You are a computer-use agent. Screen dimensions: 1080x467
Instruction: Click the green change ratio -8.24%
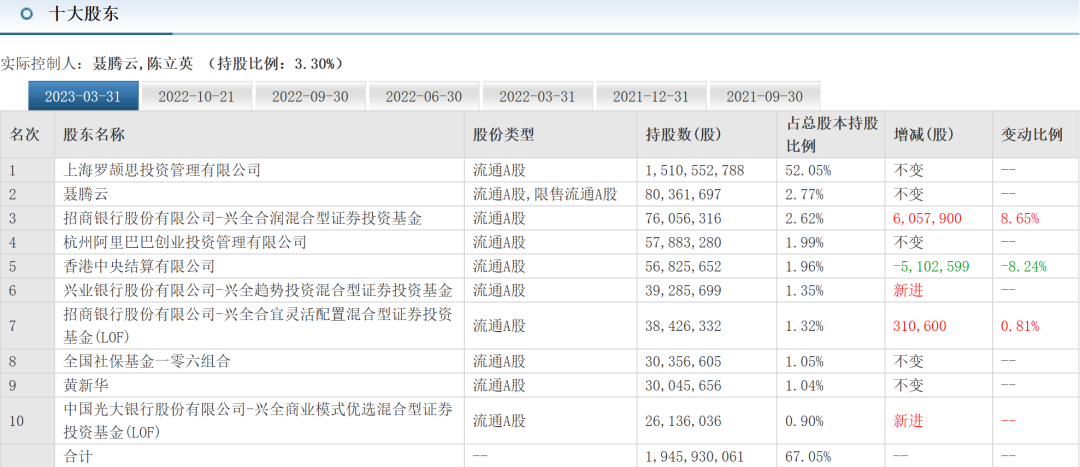click(1024, 266)
